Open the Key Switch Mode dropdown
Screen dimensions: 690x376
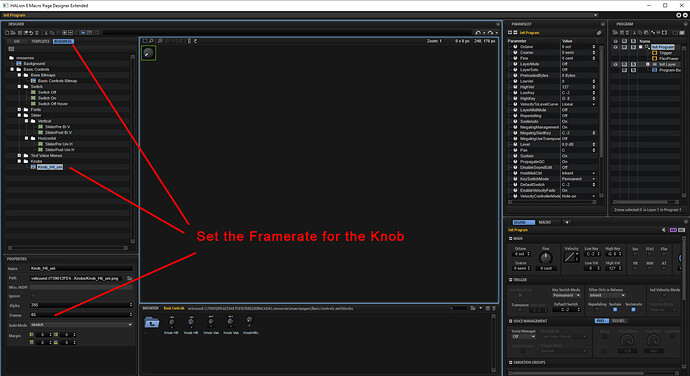565,295
